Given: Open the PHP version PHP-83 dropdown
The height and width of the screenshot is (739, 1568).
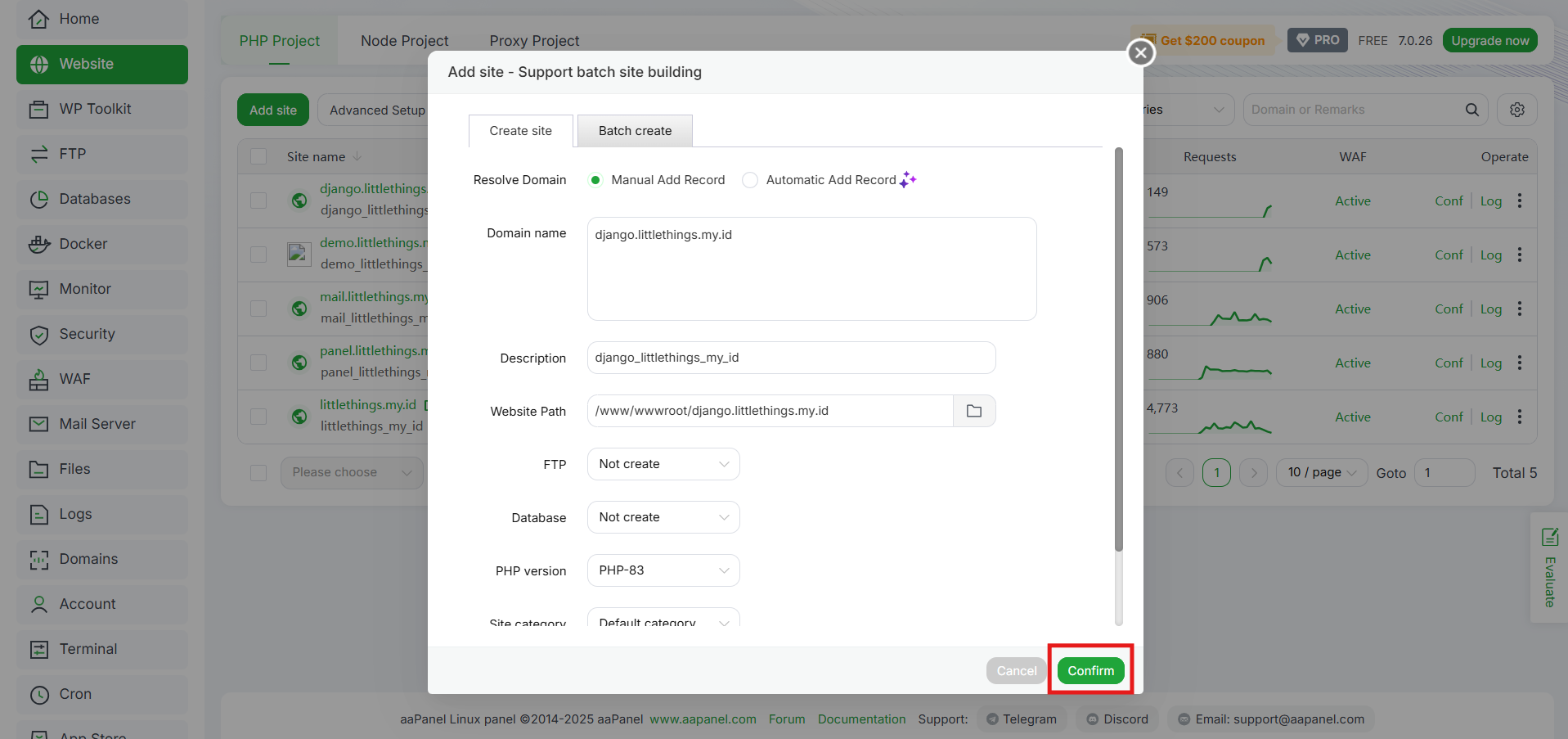Looking at the screenshot, I should (663, 570).
